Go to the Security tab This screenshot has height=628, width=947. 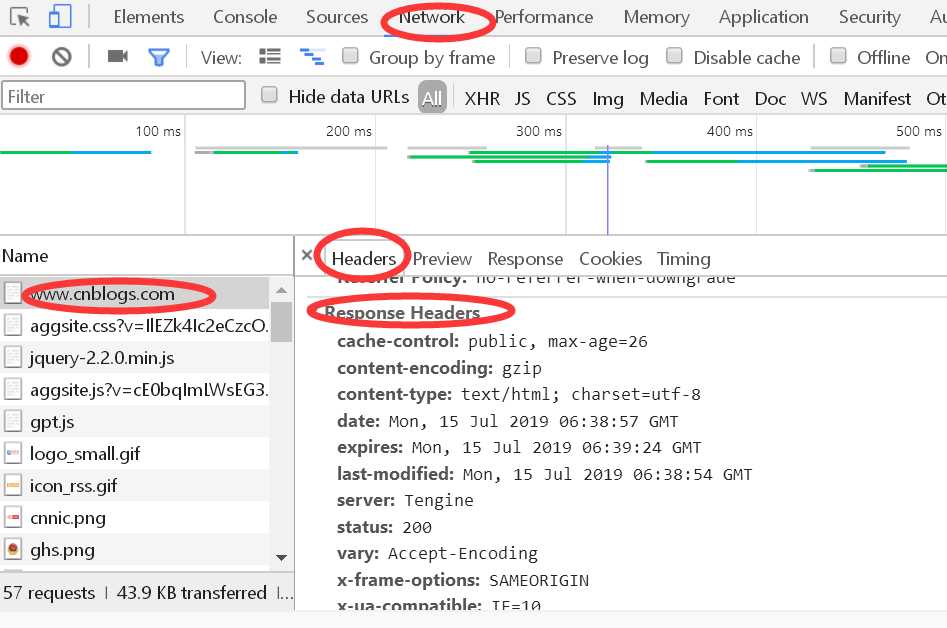tap(870, 17)
